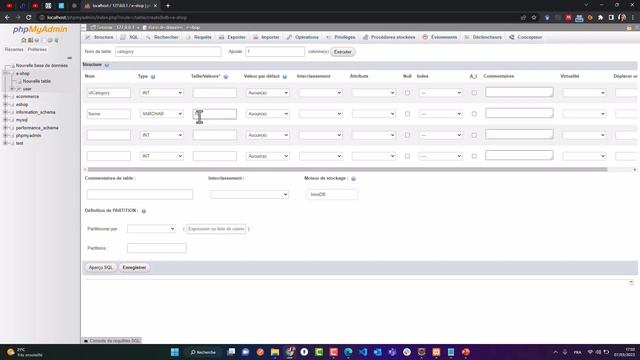Open the Taille/Valeurs help icon
The width and height of the screenshot is (640, 360).
tap(226, 77)
